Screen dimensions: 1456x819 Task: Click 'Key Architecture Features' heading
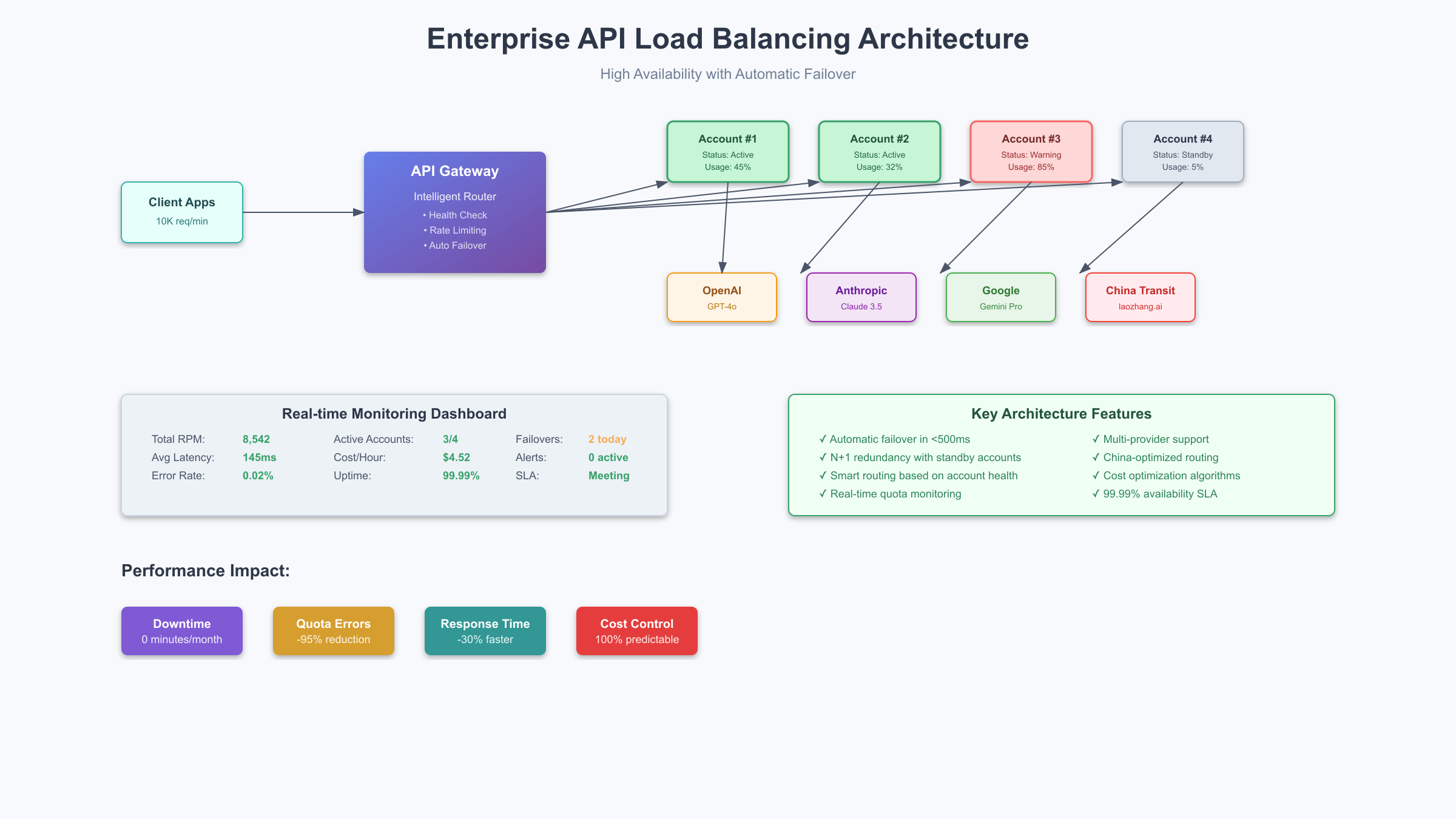click(x=1062, y=414)
